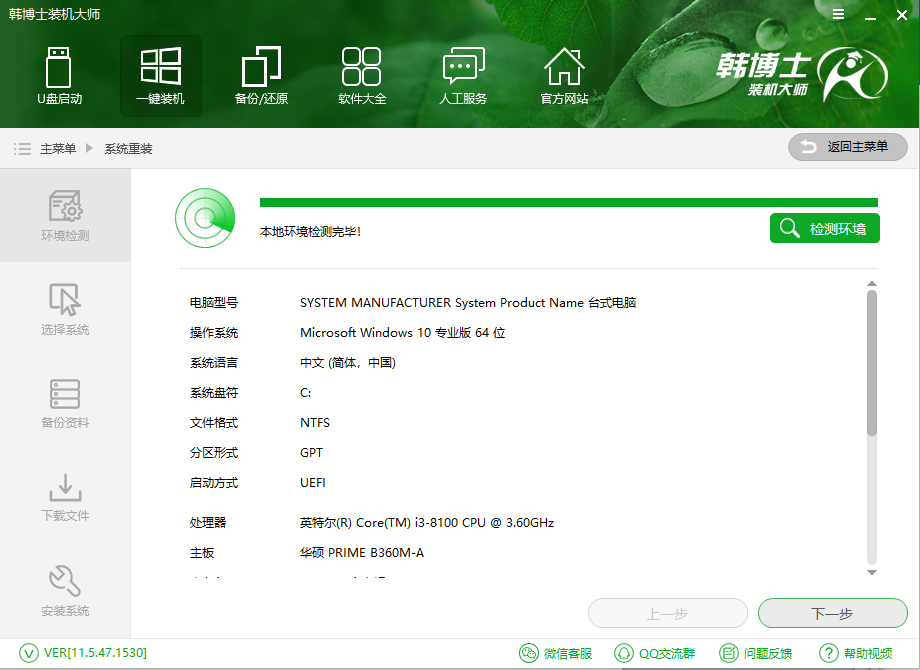Select the 一键装机 one-click install icon

tap(160, 75)
